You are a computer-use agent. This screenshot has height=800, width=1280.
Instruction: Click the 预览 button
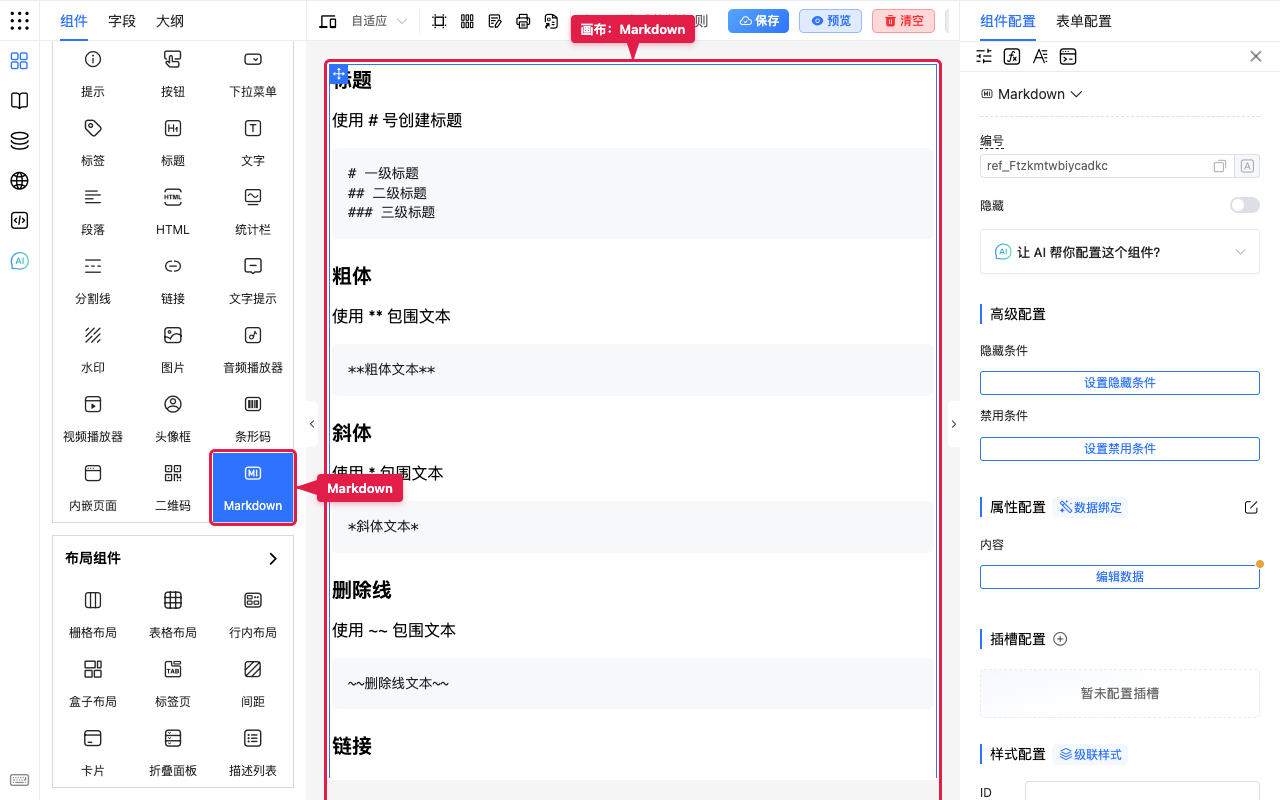[831, 21]
